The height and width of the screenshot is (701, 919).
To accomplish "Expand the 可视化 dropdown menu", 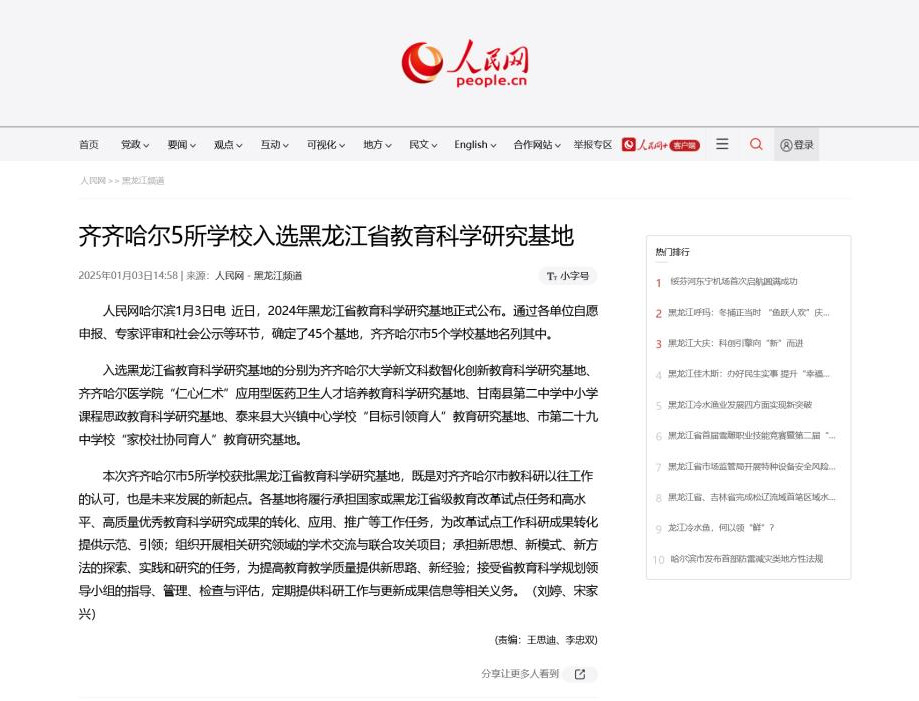I will coord(326,145).
